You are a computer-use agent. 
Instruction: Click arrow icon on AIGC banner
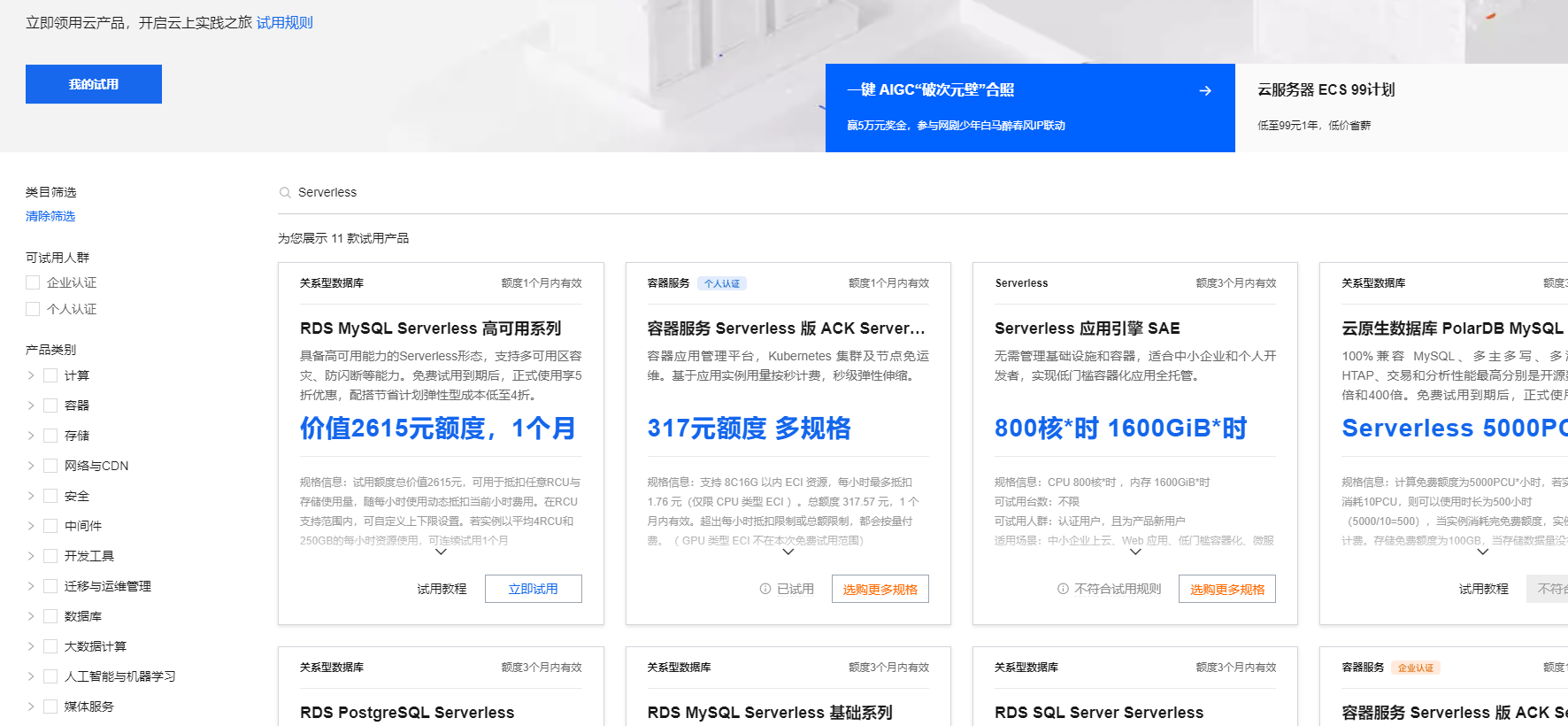[1205, 90]
